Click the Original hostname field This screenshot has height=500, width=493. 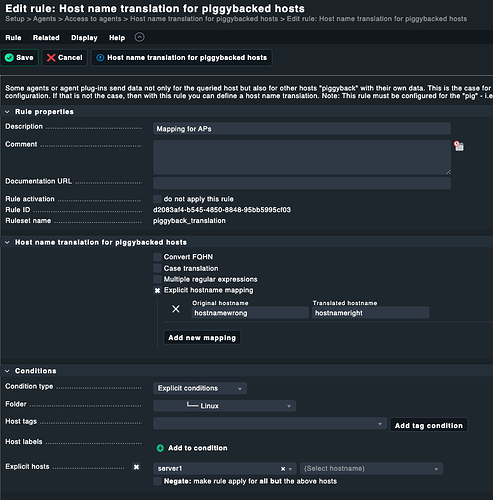coord(250,313)
